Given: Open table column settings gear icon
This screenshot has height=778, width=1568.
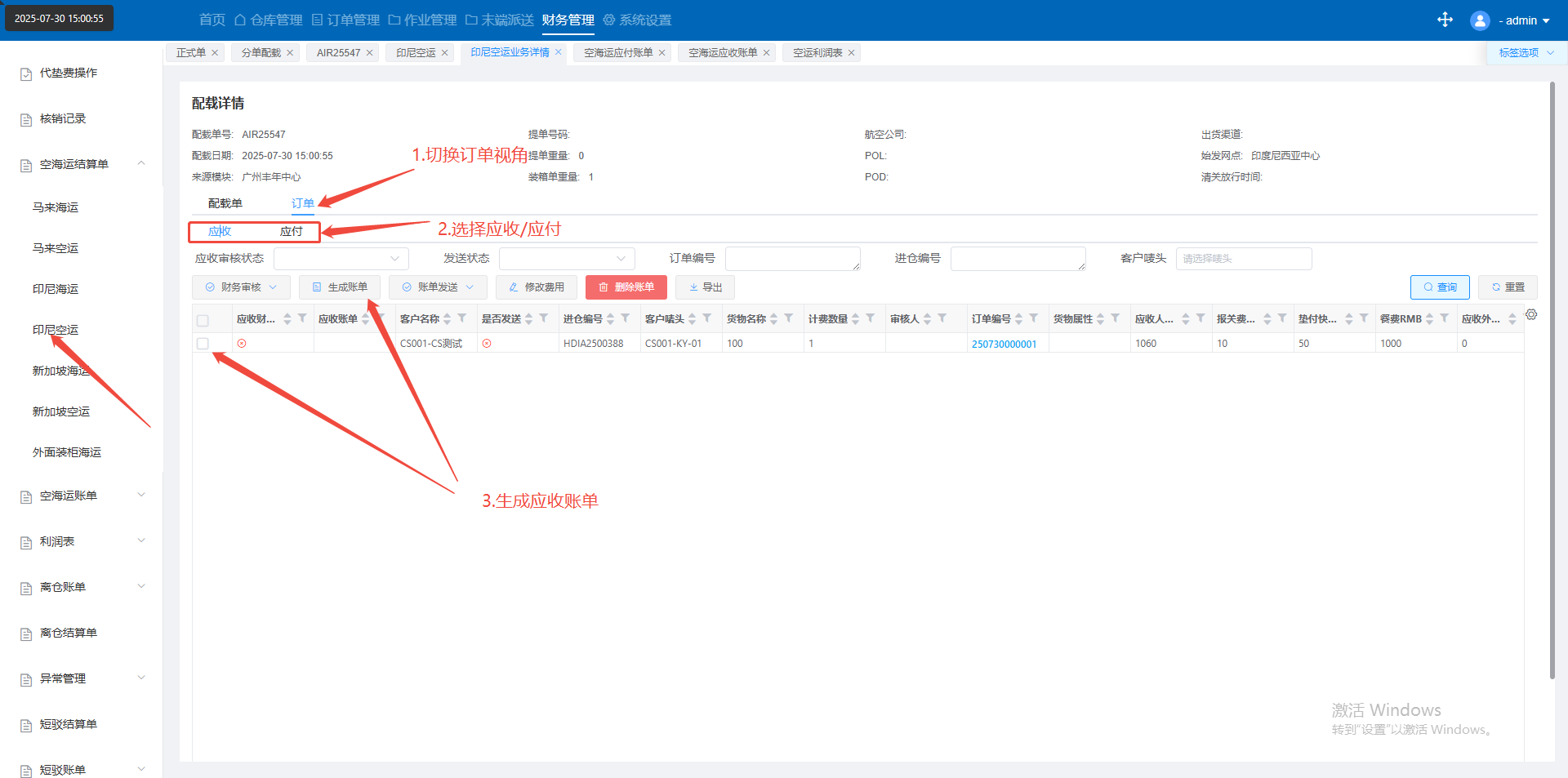Looking at the screenshot, I should coord(1531,314).
